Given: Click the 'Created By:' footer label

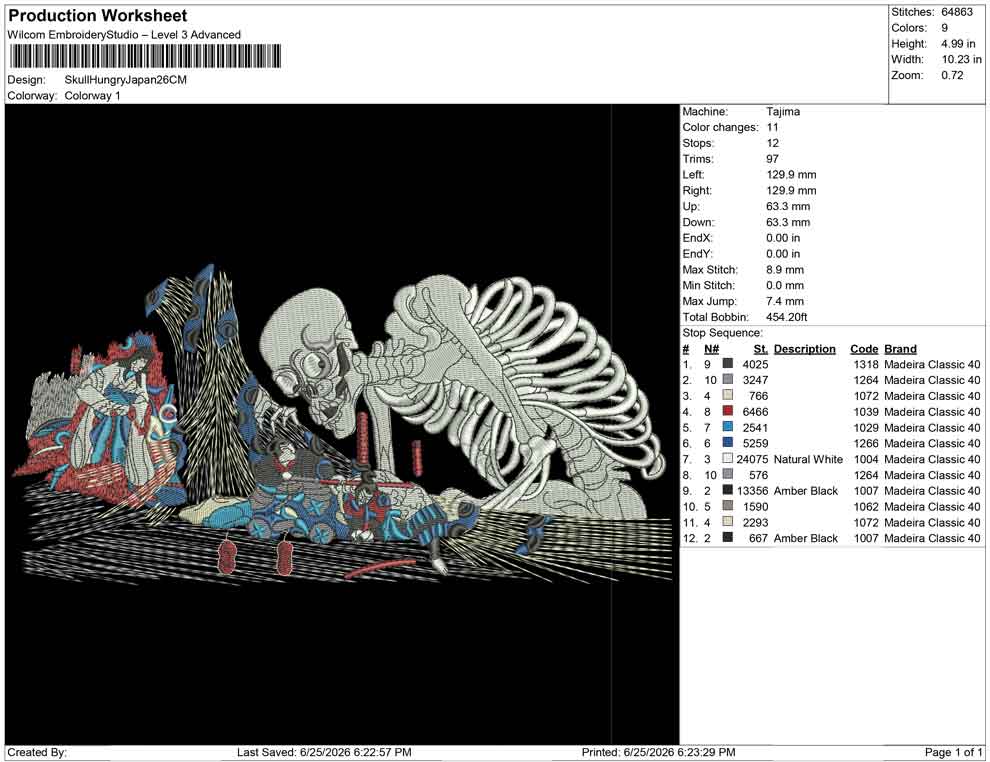Looking at the screenshot, I should pyautogui.click(x=37, y=752).
